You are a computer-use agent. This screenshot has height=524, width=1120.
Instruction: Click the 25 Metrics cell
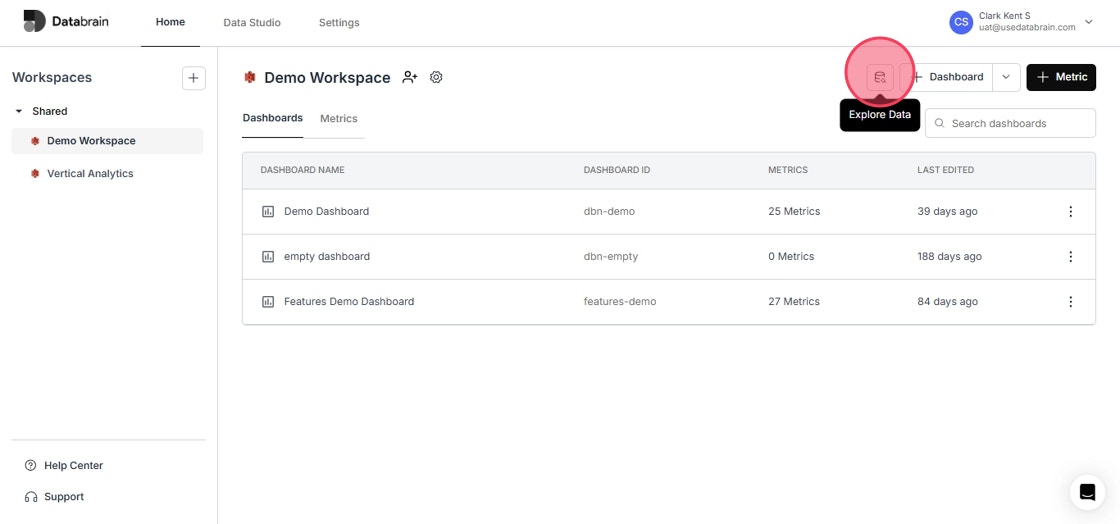794,211
